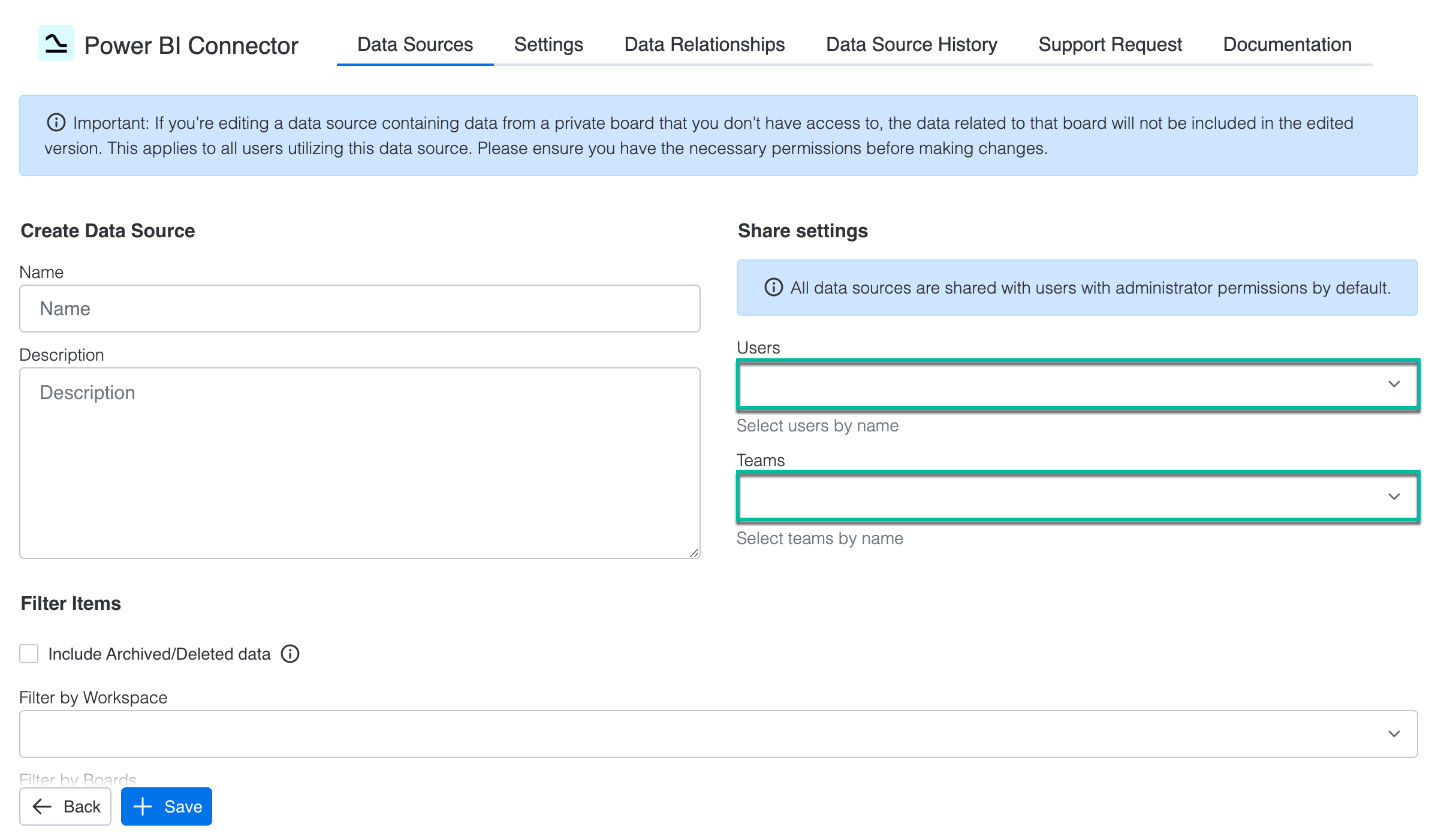Select the Data Sources tab
The height and width of the screenshot is (840, 1441).
coord(415,44)
